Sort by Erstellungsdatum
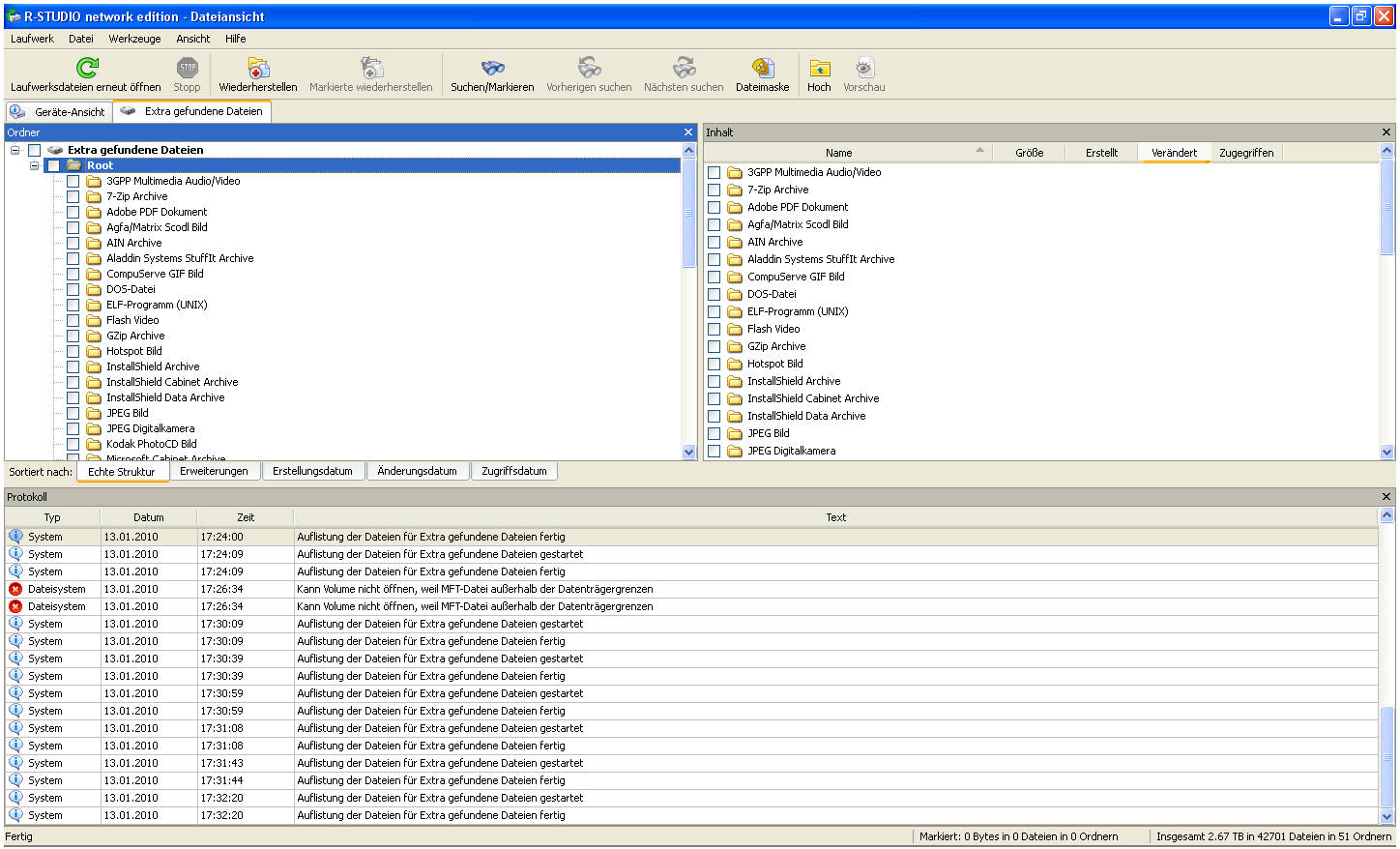Viewport: 1400px width, 849px height. click(312, 471)
